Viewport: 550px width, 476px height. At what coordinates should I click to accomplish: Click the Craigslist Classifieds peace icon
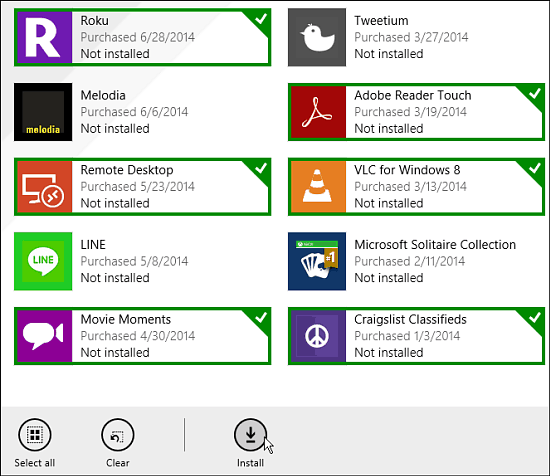(318, 336)
